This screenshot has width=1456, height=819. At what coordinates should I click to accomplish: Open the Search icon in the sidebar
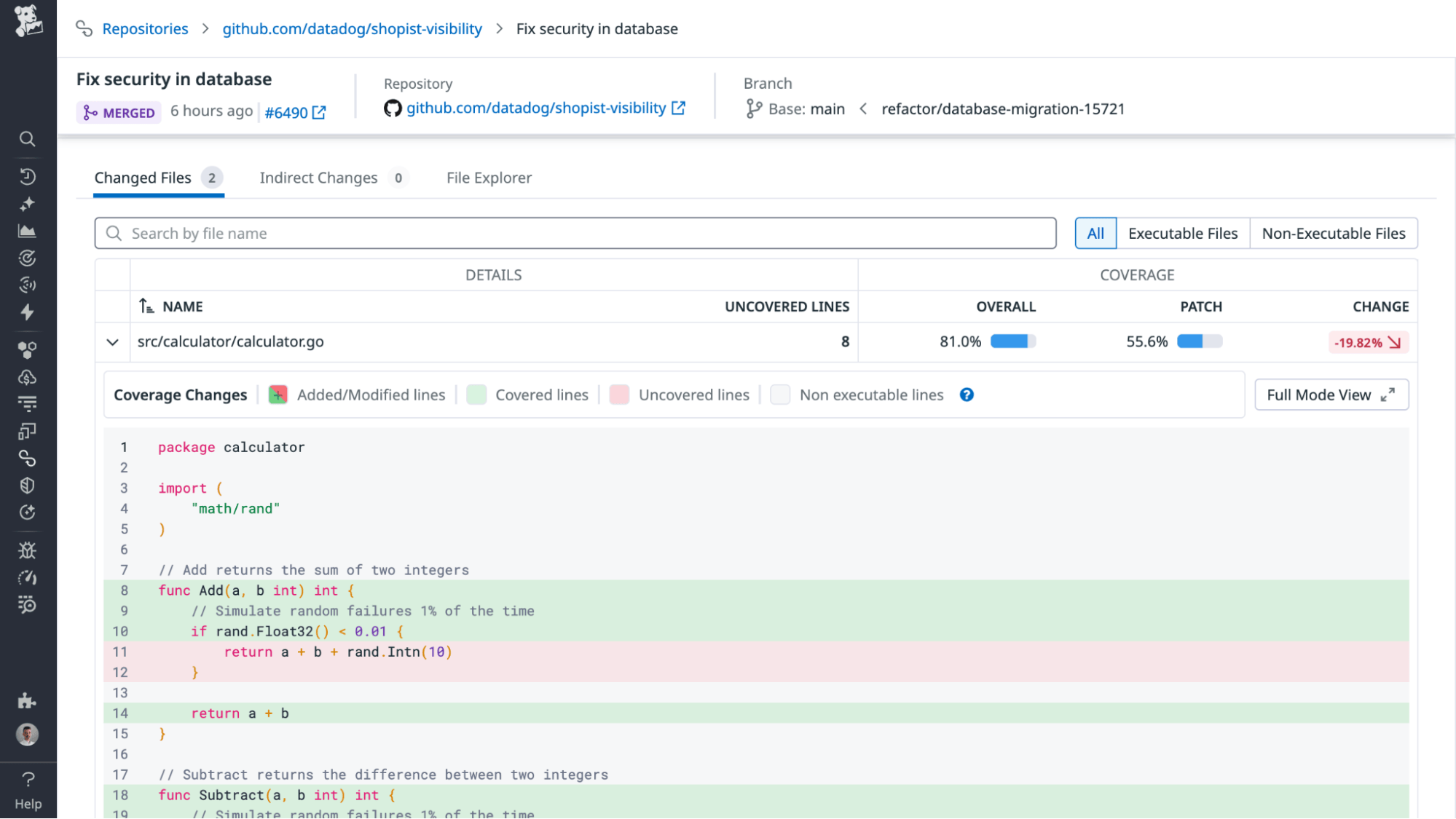click(x=28, y=139)
